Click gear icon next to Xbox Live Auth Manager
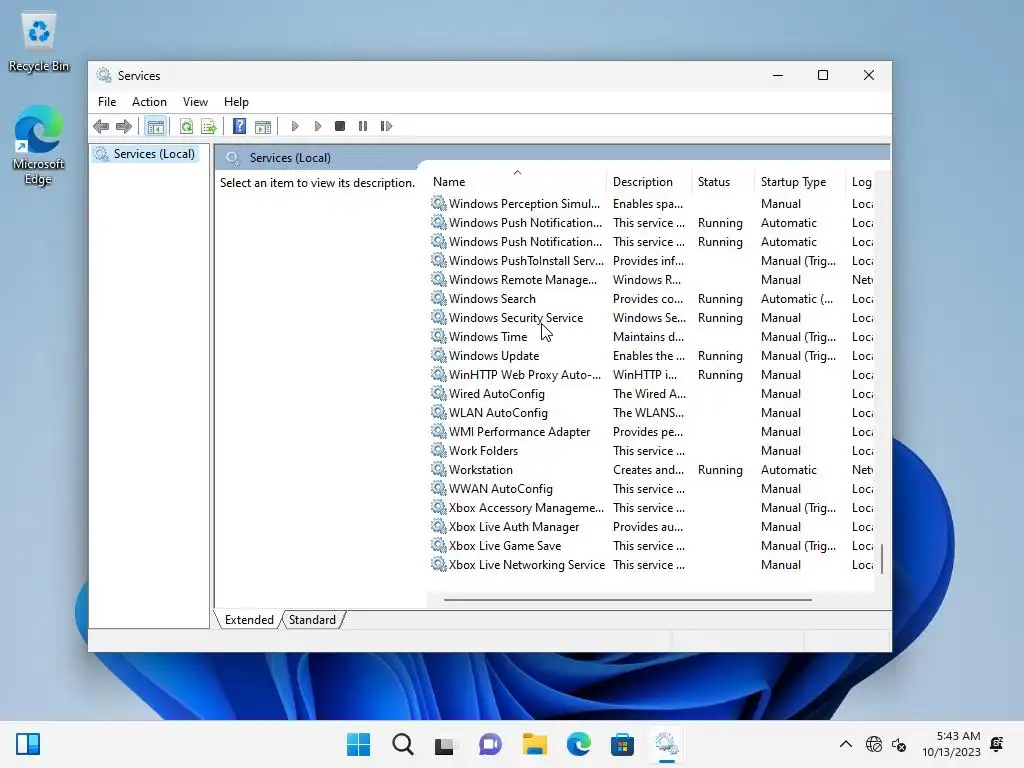 (439, 526)
